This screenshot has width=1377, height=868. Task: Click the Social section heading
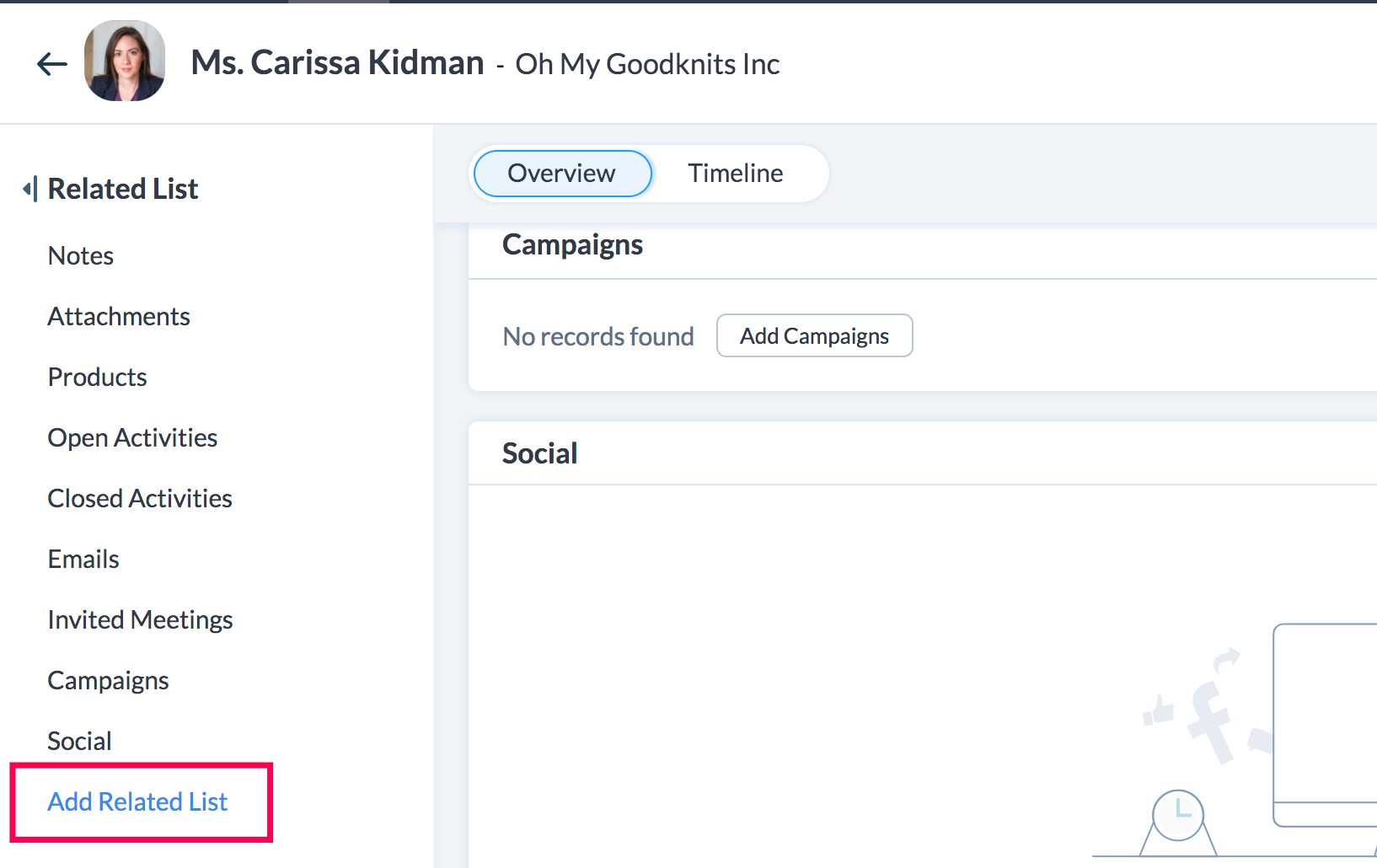tap(539, 454)
